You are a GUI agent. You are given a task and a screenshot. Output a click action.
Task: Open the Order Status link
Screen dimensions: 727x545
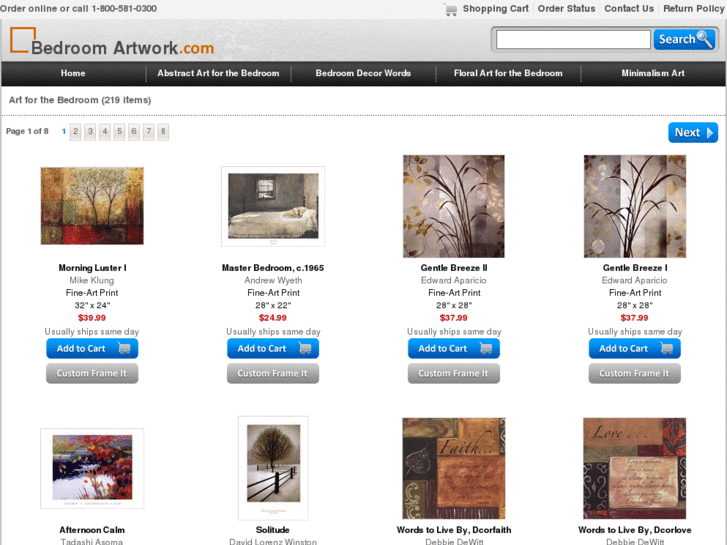[566, 9]
